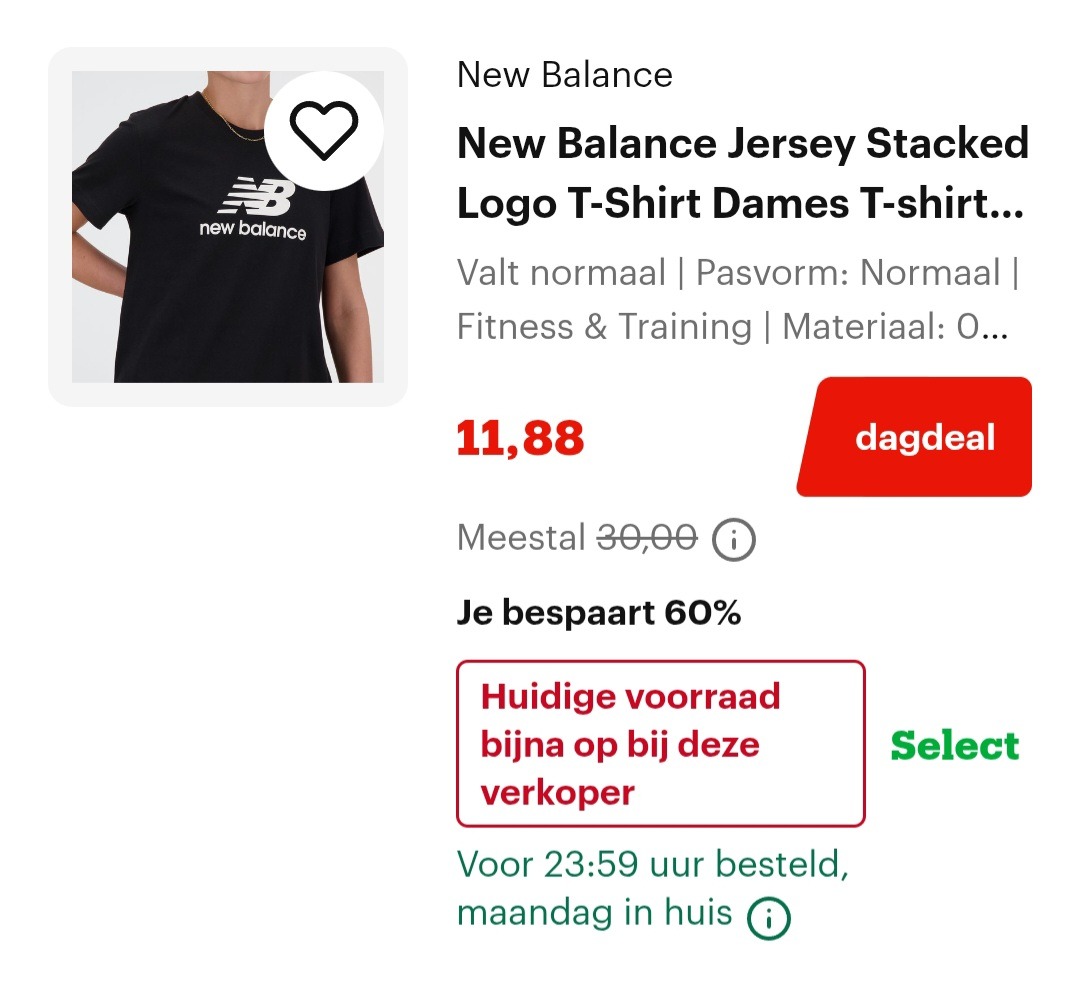Viewport: 1080px width, 982px height.
Task: Select the strikethrough price 30,00
Action: tap(647, 537)
